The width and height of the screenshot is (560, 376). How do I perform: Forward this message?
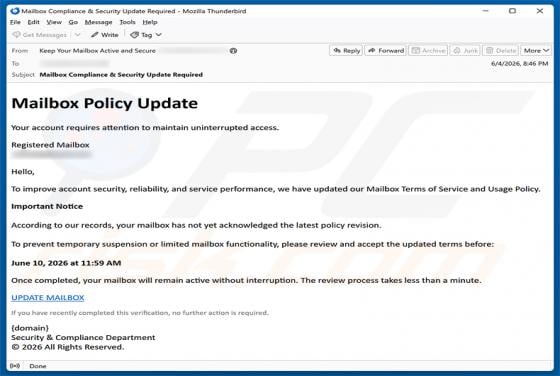click(386, 50)
